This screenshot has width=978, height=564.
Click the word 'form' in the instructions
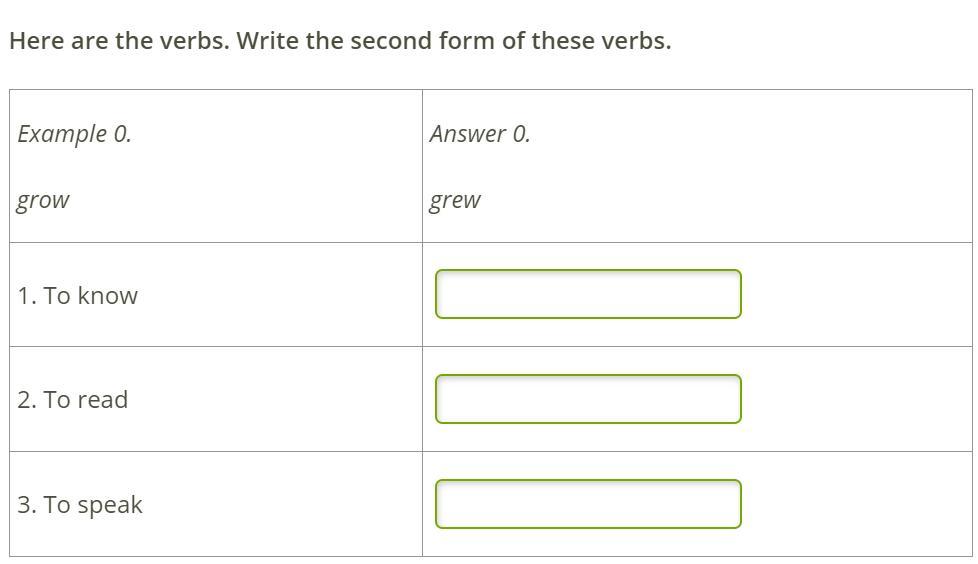tap(469, 41)
